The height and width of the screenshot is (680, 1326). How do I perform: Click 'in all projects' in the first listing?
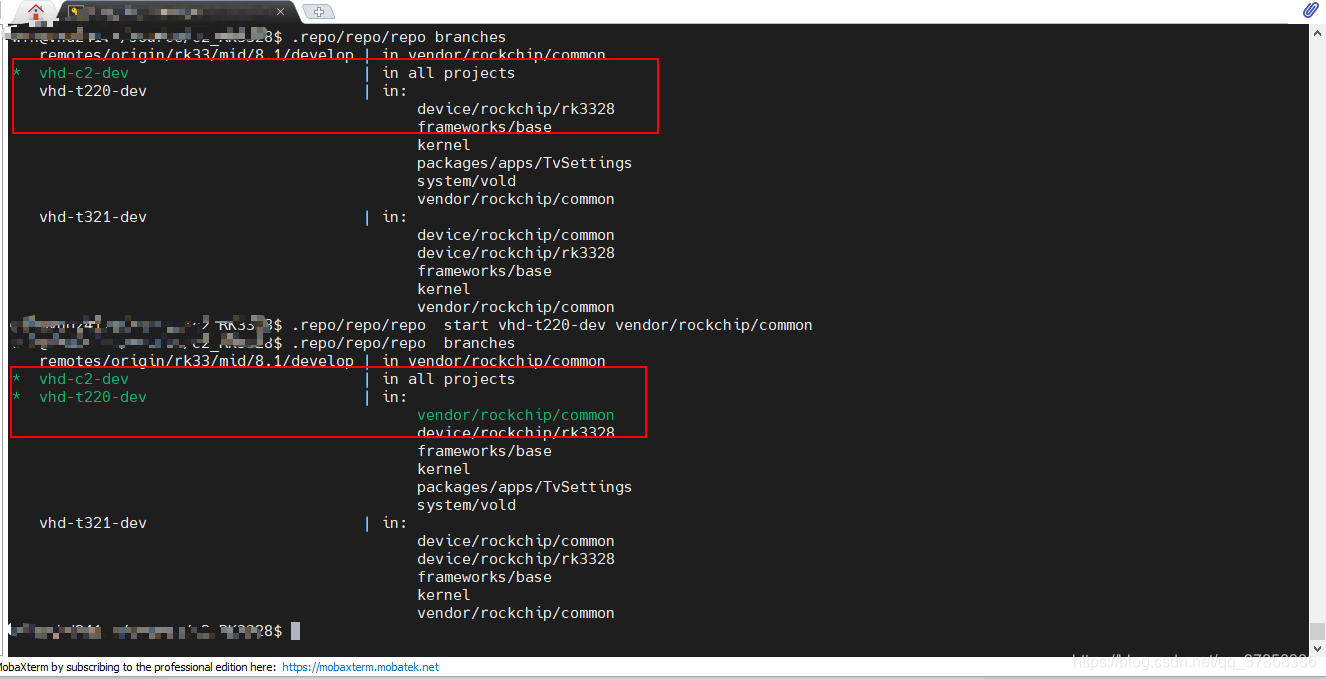click(x=449, y=73)
